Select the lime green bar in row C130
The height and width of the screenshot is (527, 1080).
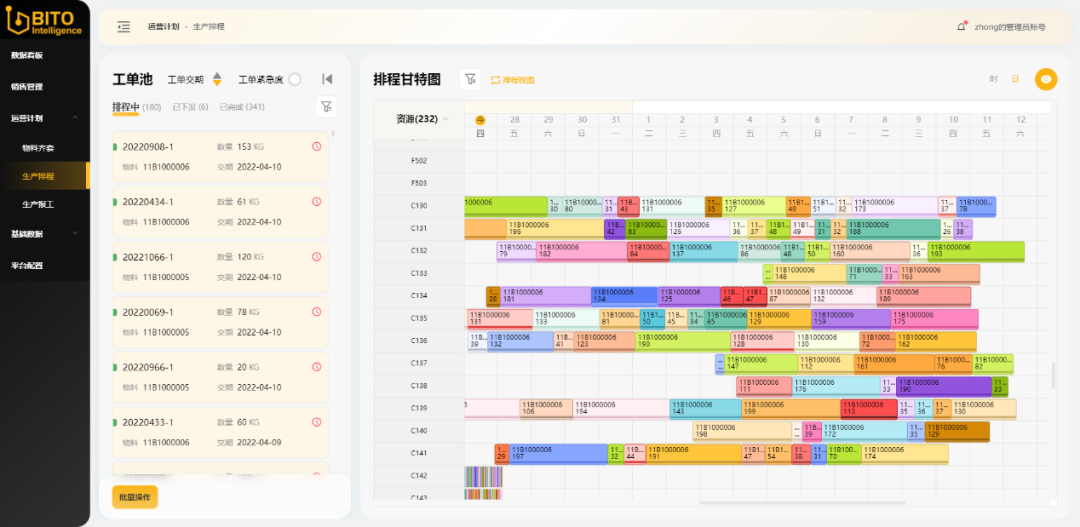[507, 206]
